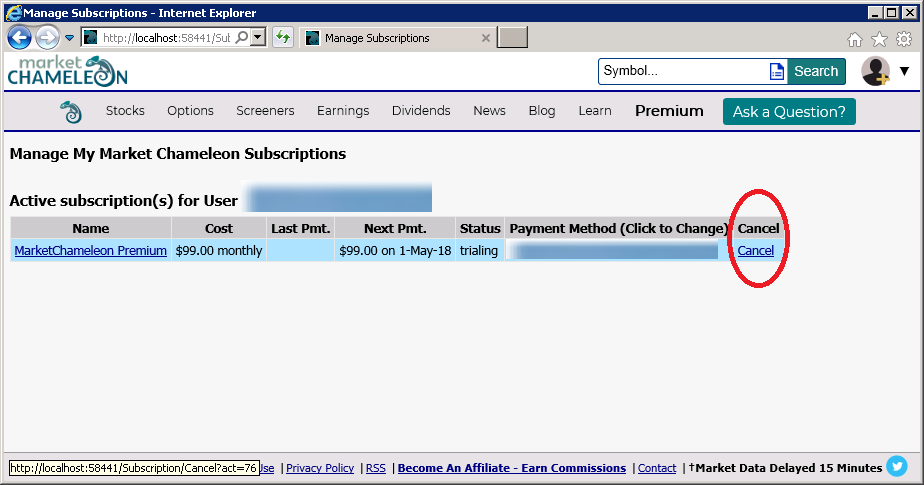This screenshot has width=924, height=485.
Task: Click the Cancel subscription link
Action: (x=755, y=250)
